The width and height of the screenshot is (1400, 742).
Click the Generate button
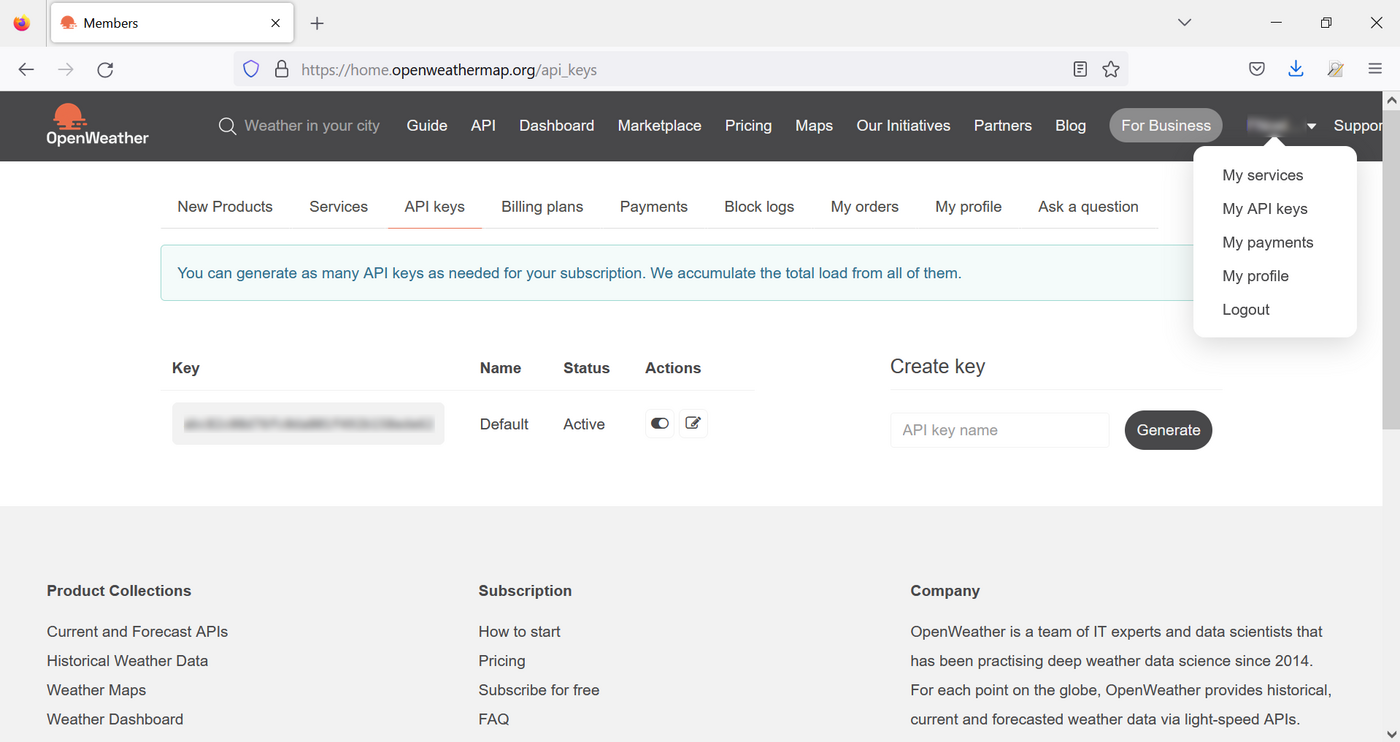[x=1167, y=429]
